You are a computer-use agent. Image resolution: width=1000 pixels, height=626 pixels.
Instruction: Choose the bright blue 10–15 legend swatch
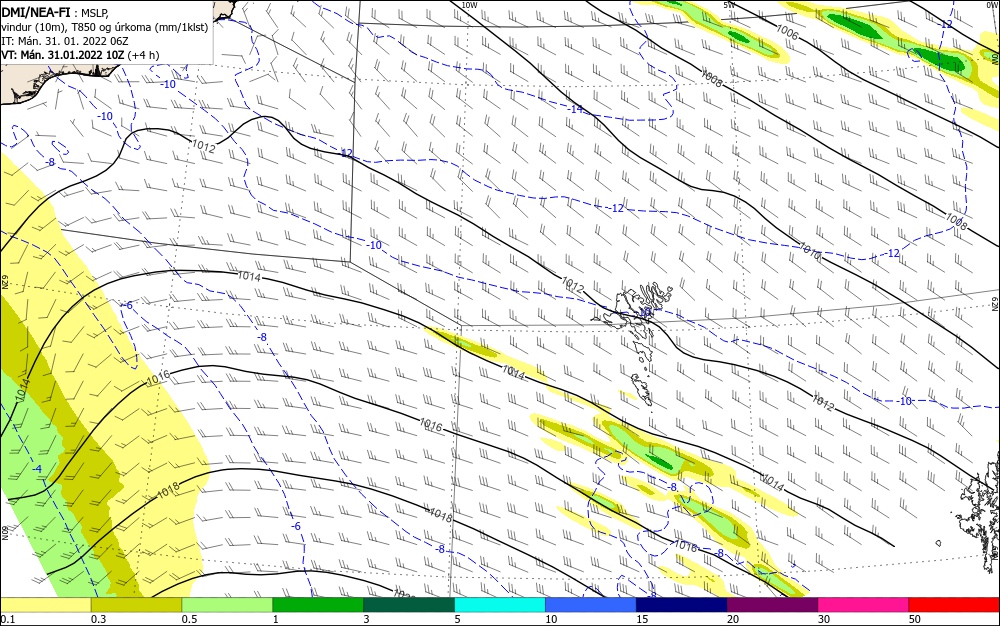pyautogui.click(x=591, y=605)
